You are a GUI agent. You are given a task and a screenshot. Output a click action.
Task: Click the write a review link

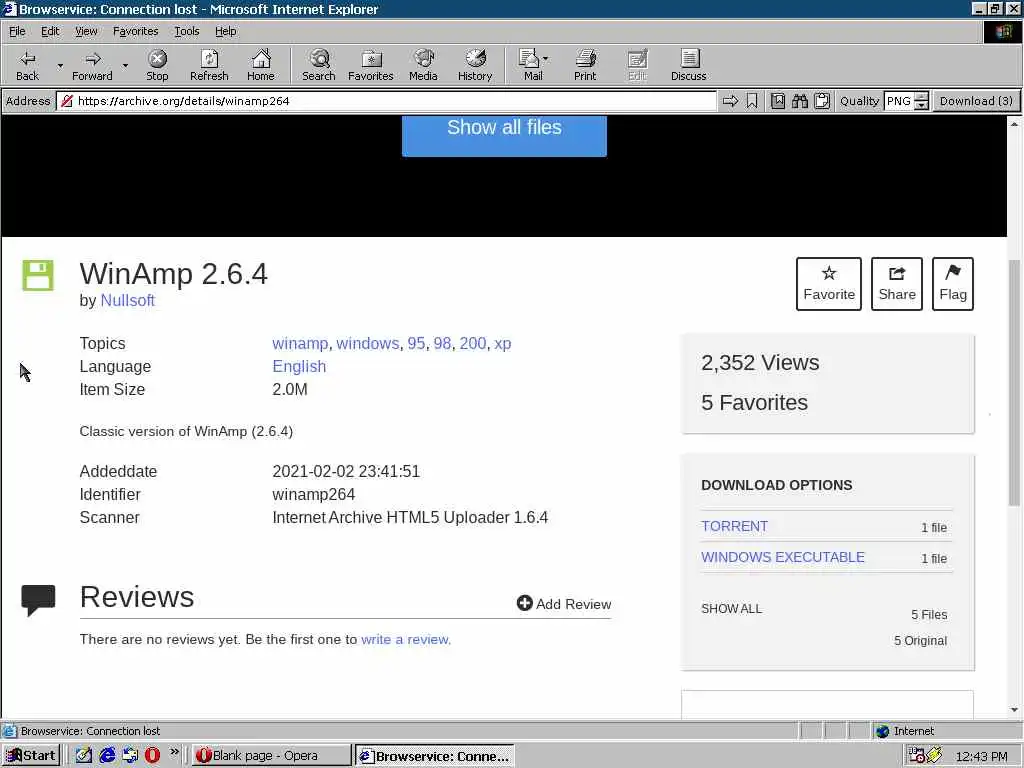tap(406, 639)
